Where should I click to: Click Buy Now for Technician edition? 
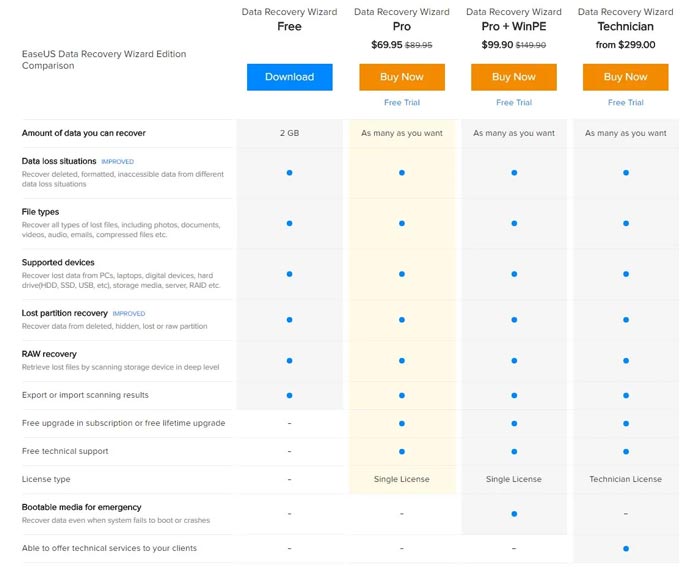click(626, 77)
